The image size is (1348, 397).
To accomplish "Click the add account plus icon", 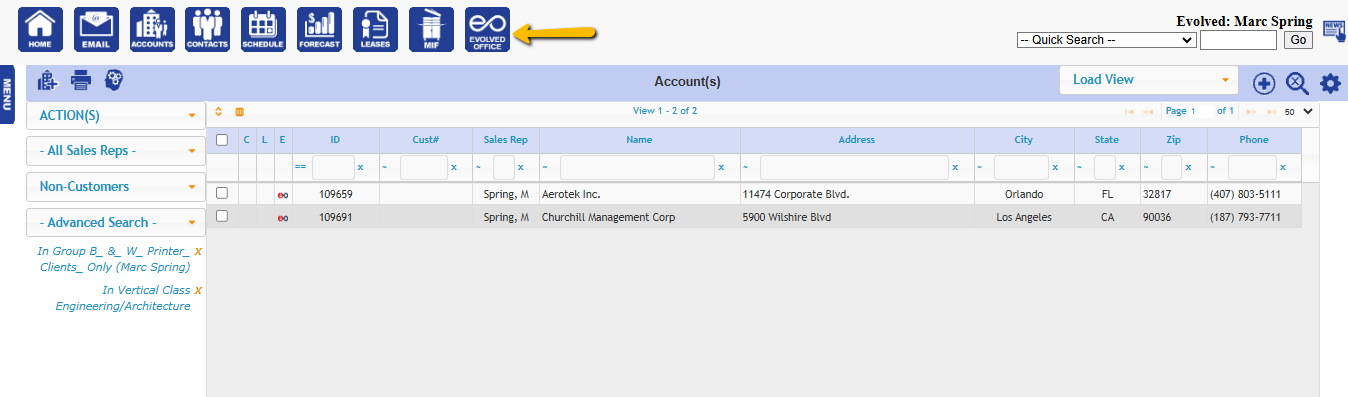I will point(1264,83).
